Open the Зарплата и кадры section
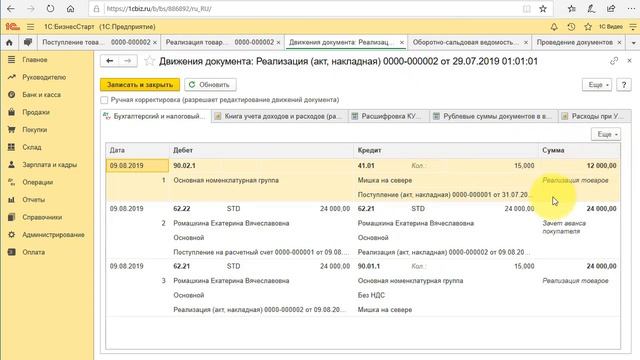This screenshot has height=360, width=640. (x=49, y=165)
